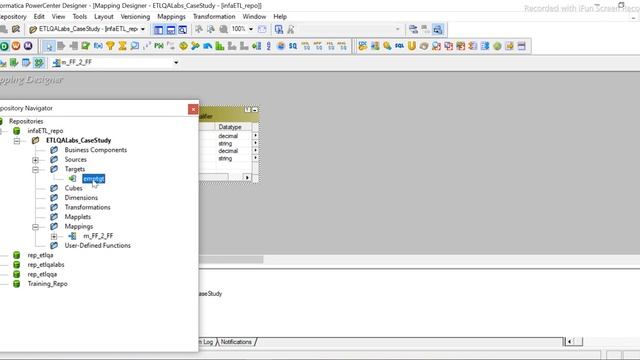Expand the Sources folder node
Screen dimensions: 640x360
[x=36, y=160]
